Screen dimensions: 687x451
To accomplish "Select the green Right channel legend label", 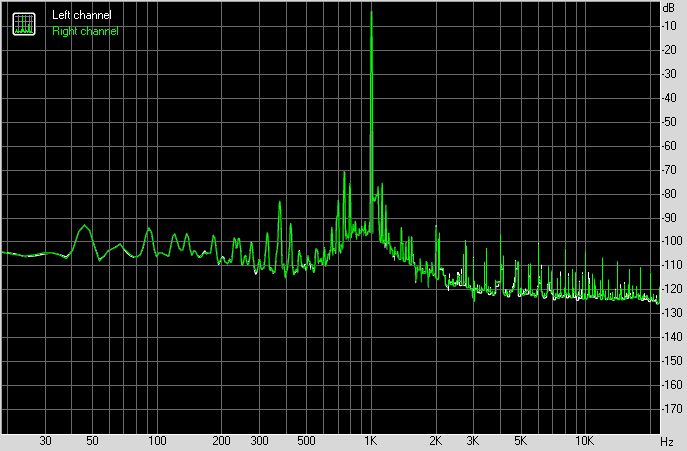I will tap(85, 31).
